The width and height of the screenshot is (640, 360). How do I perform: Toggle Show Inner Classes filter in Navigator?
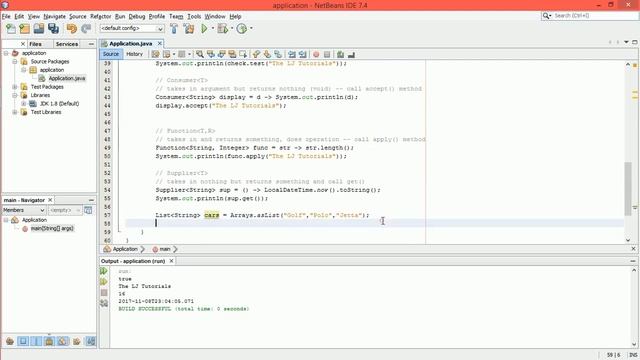(x=63, y=341)
